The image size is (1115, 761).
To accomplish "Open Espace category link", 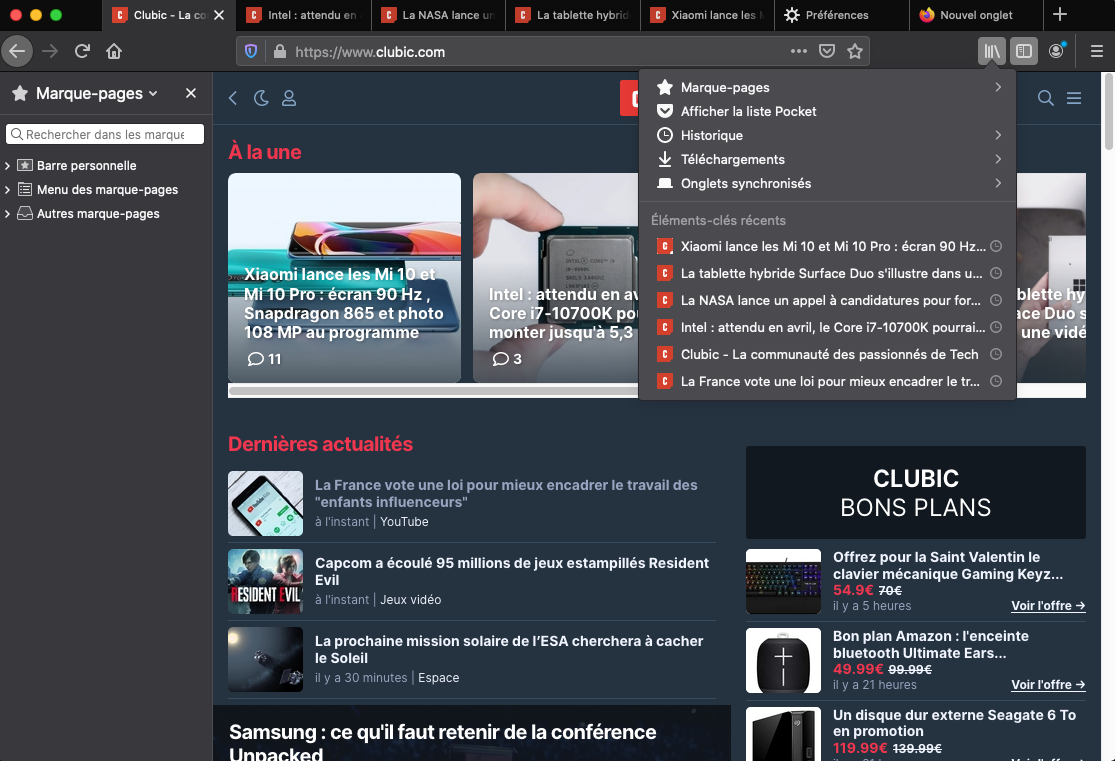I will pyautogui.click(x=439, y=678).
